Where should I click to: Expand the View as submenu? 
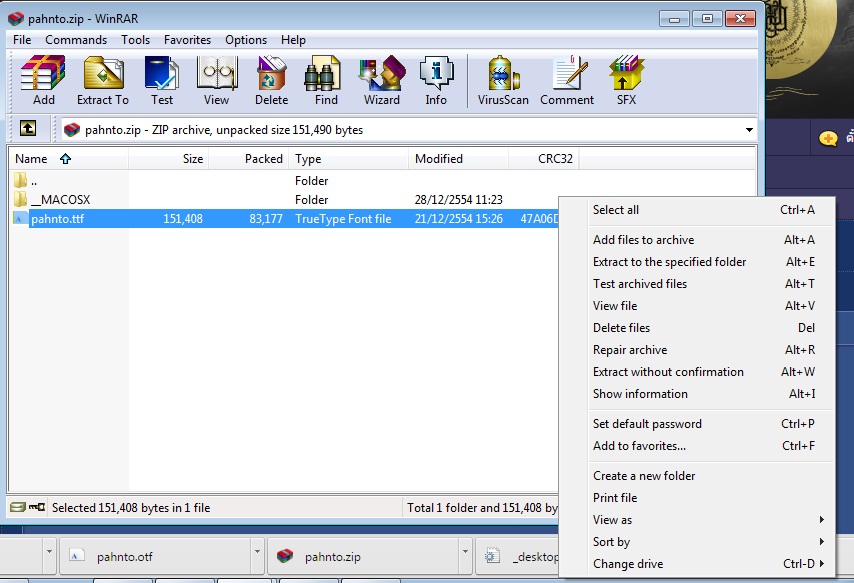tap(822, 519)
